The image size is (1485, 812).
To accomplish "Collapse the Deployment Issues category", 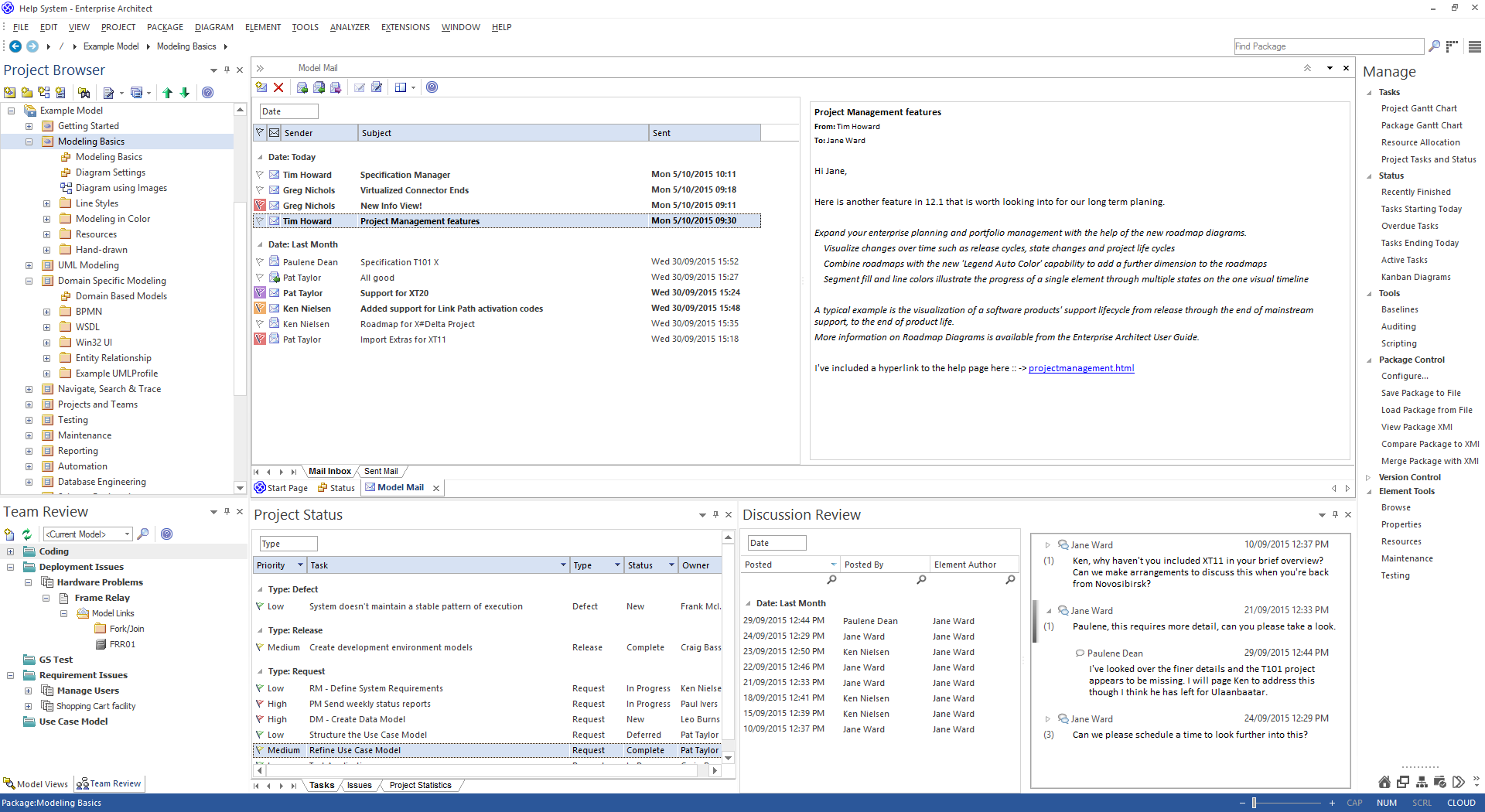I will [x=11, y=567].
